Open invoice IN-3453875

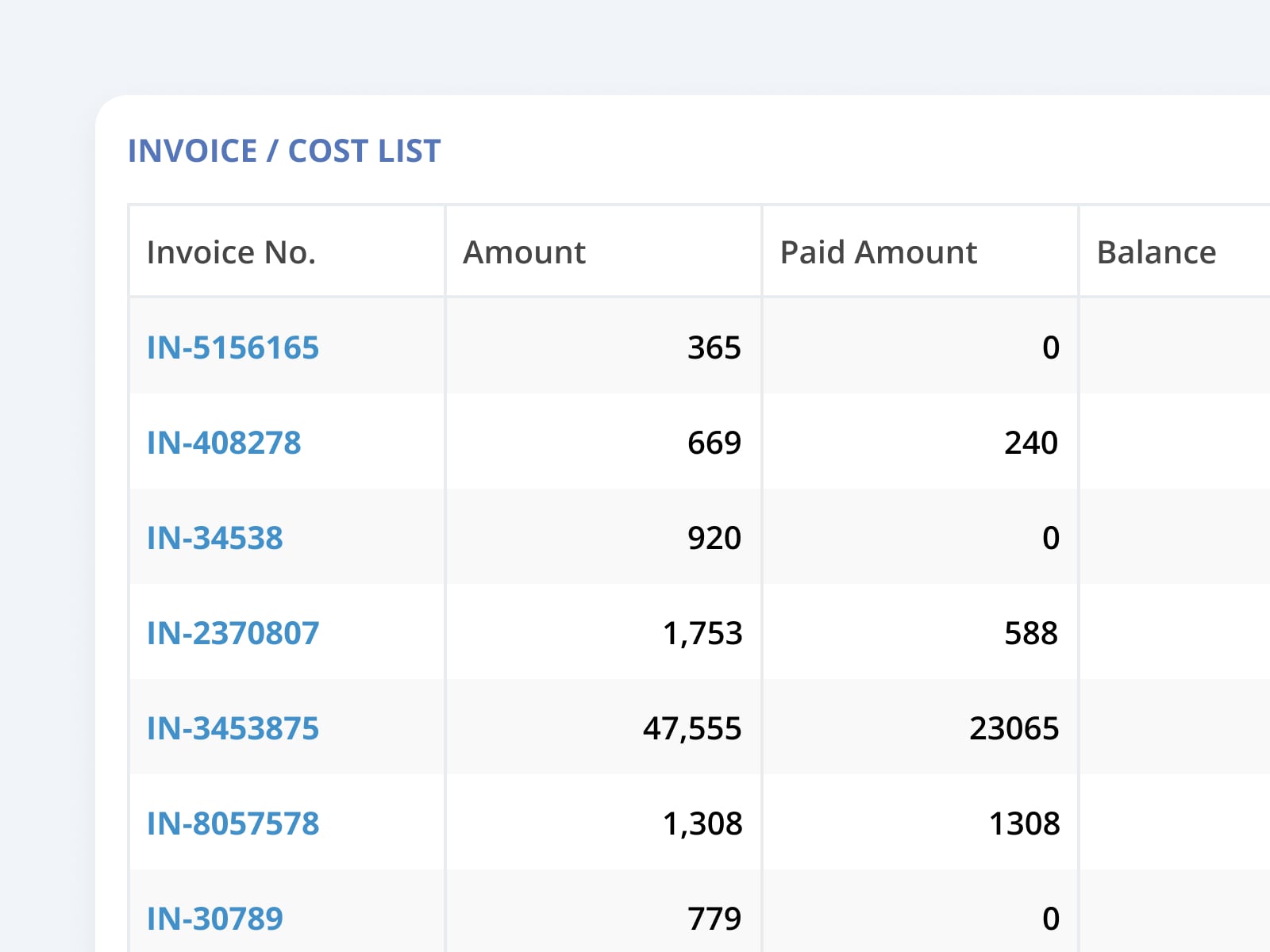(x=233, y=728)
